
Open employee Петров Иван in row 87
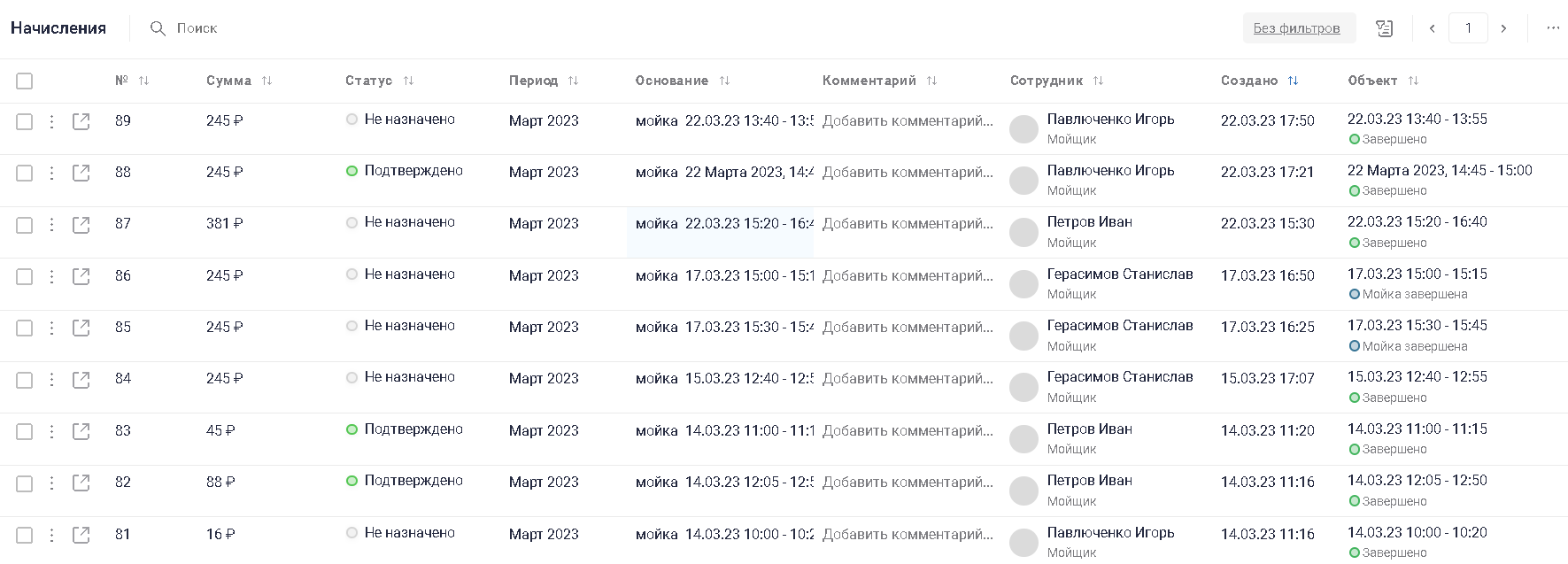1089,222
